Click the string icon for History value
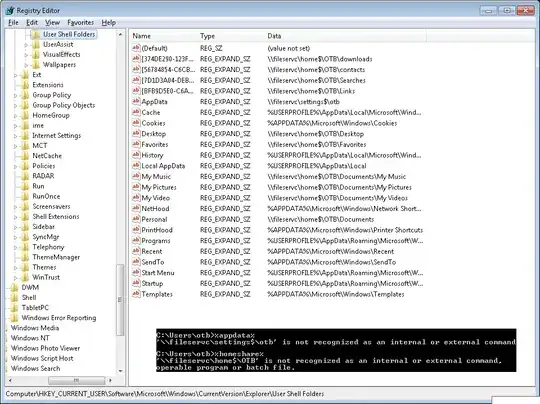The image size is (540, 404). pos(136,155)
